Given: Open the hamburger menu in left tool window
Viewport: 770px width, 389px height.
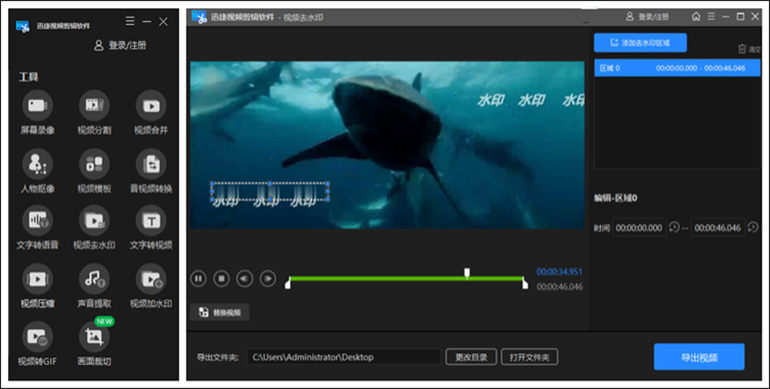Looking at the screenshot, I should pyautogui.click(x=130, y=21).
